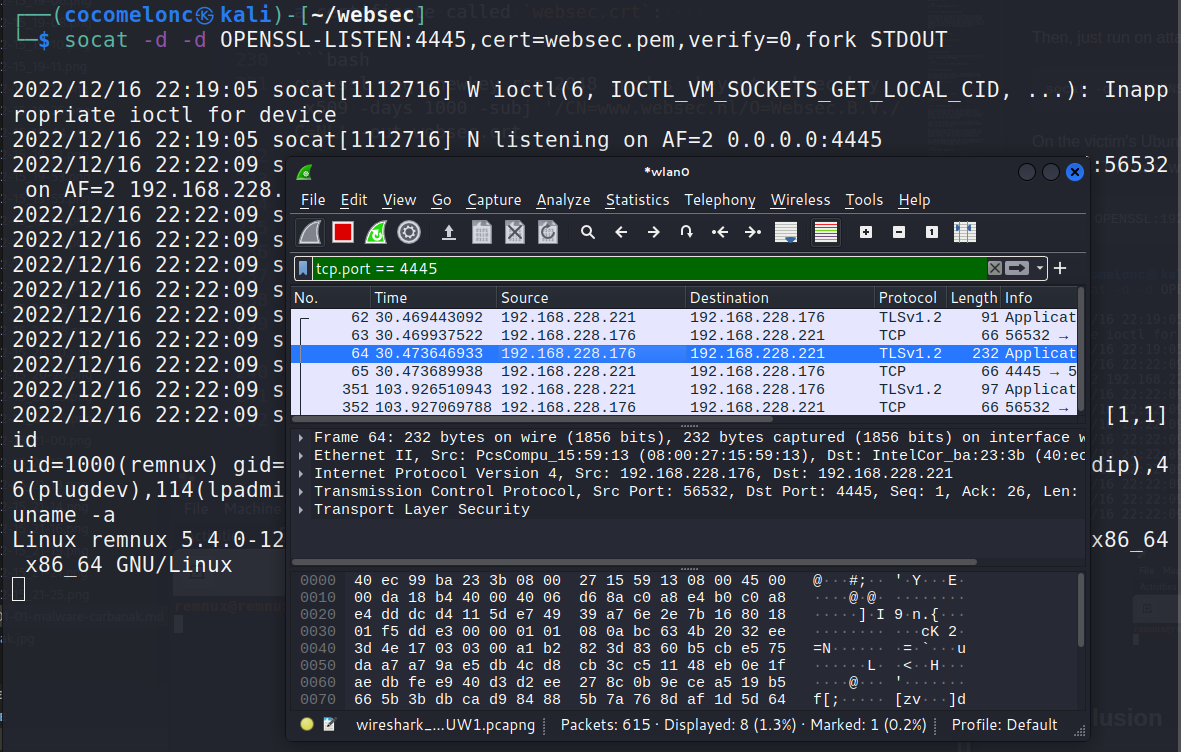Toggle auto-scroll during live capture
This screenshot has height=752, width=1181.
pyautogui.click(x=786, y=232)
